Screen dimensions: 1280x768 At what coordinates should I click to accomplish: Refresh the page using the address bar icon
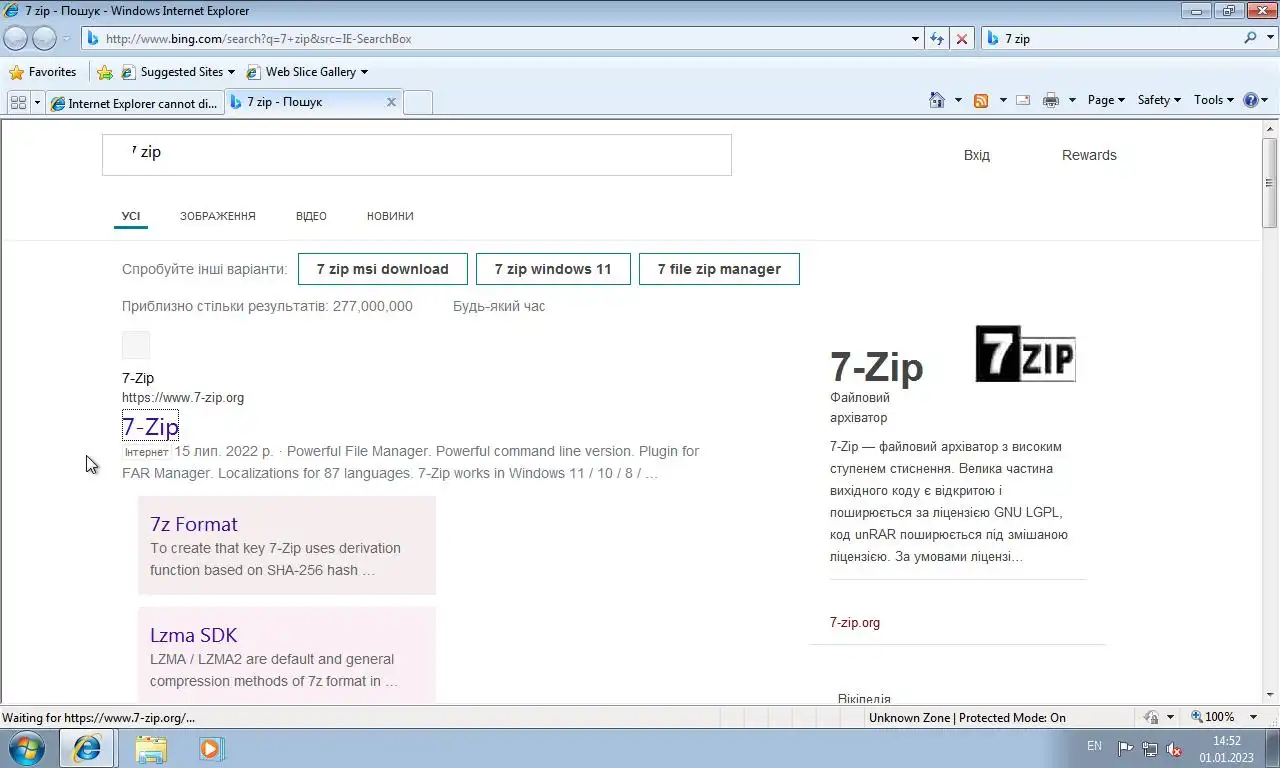click(937, 39)
